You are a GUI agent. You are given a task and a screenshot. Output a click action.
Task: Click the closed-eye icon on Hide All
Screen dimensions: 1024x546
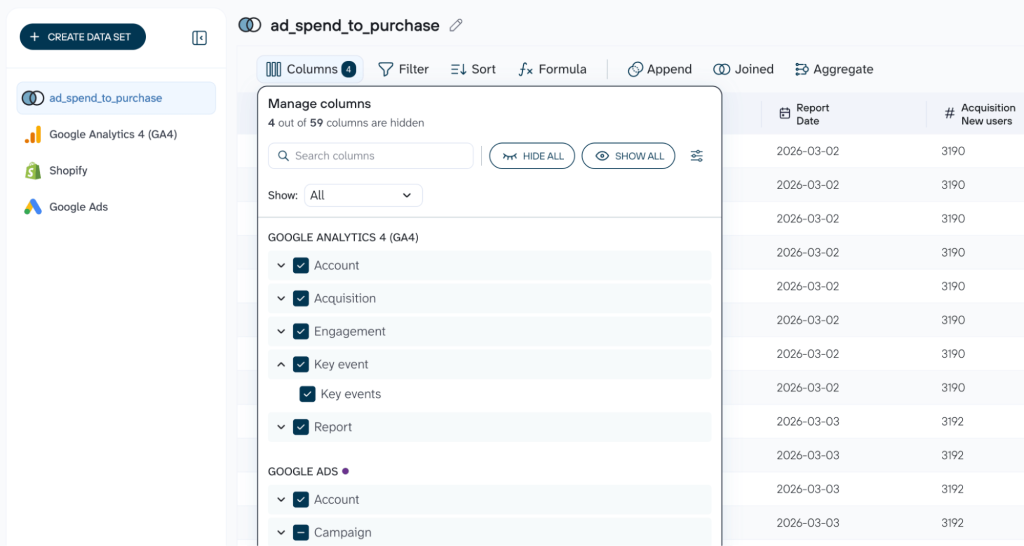click(x=510, y=156)
